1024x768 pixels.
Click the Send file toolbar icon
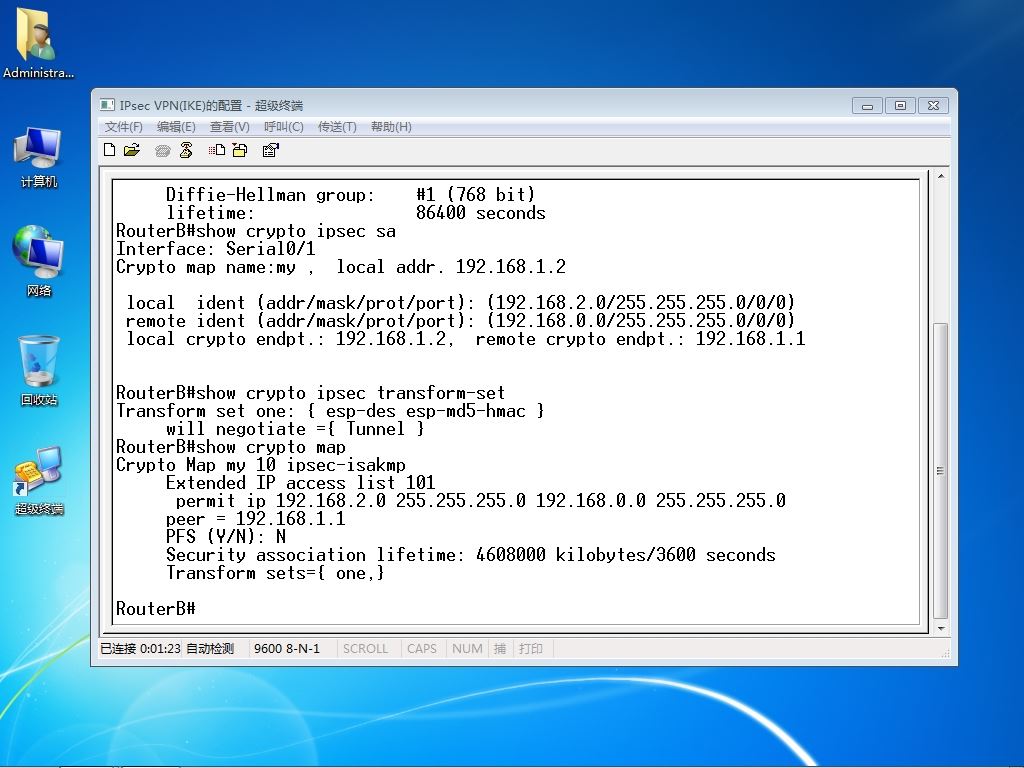click(217, 150)
